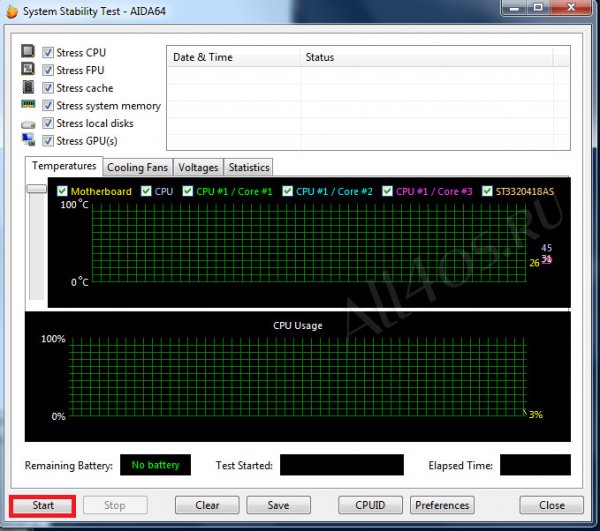The width and height of the screenshot is (600, 531).
Task: Click the 26 motherboard temperature reading
Action: point(534,263)
